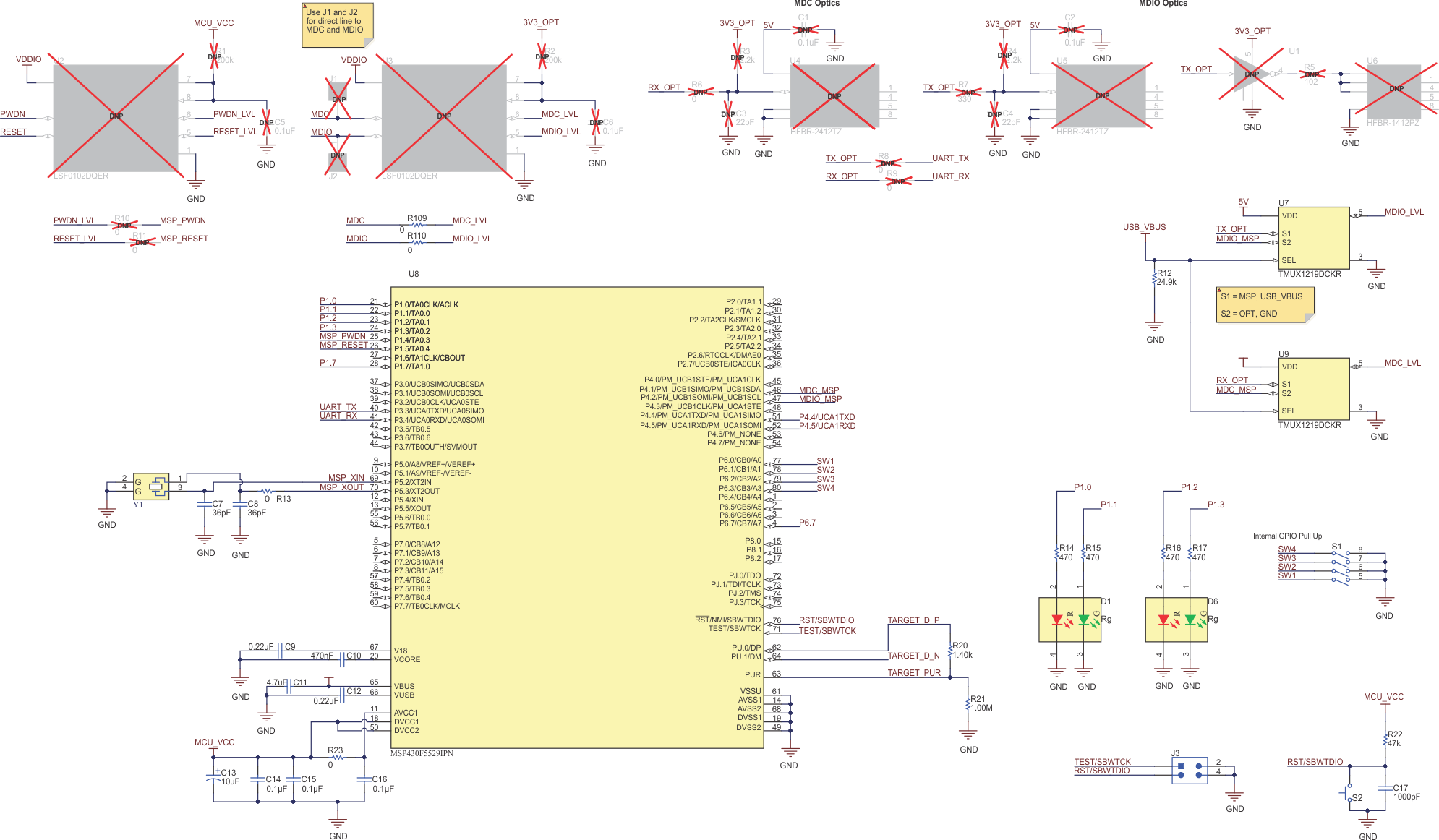The height and width of the screenshot is (840, 1439).
Task: Click resistor R110 on the MDIO line
Action: (417, 243)
